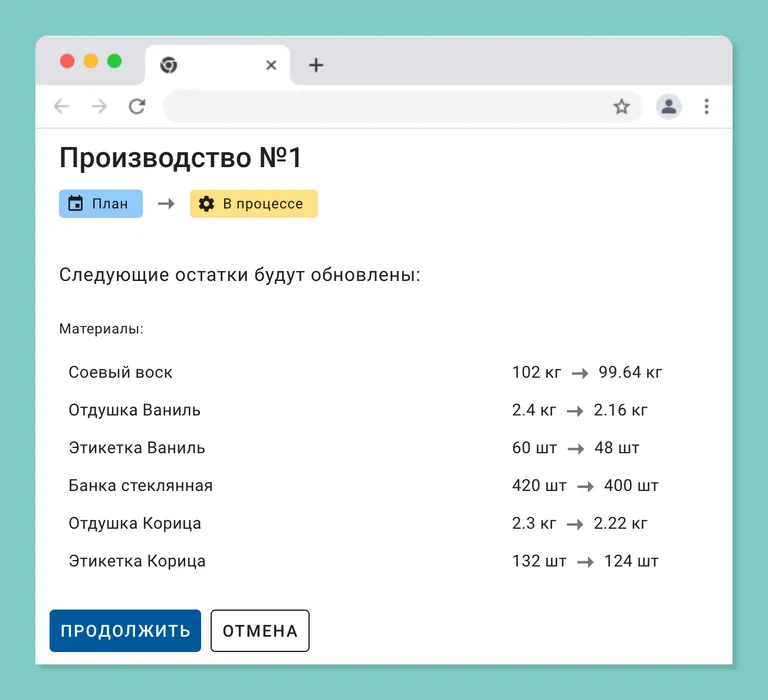This screenshot has width=768, height=700.
Task: Click the '132 шт' current stock value
Action: click(x=539, y=561)
